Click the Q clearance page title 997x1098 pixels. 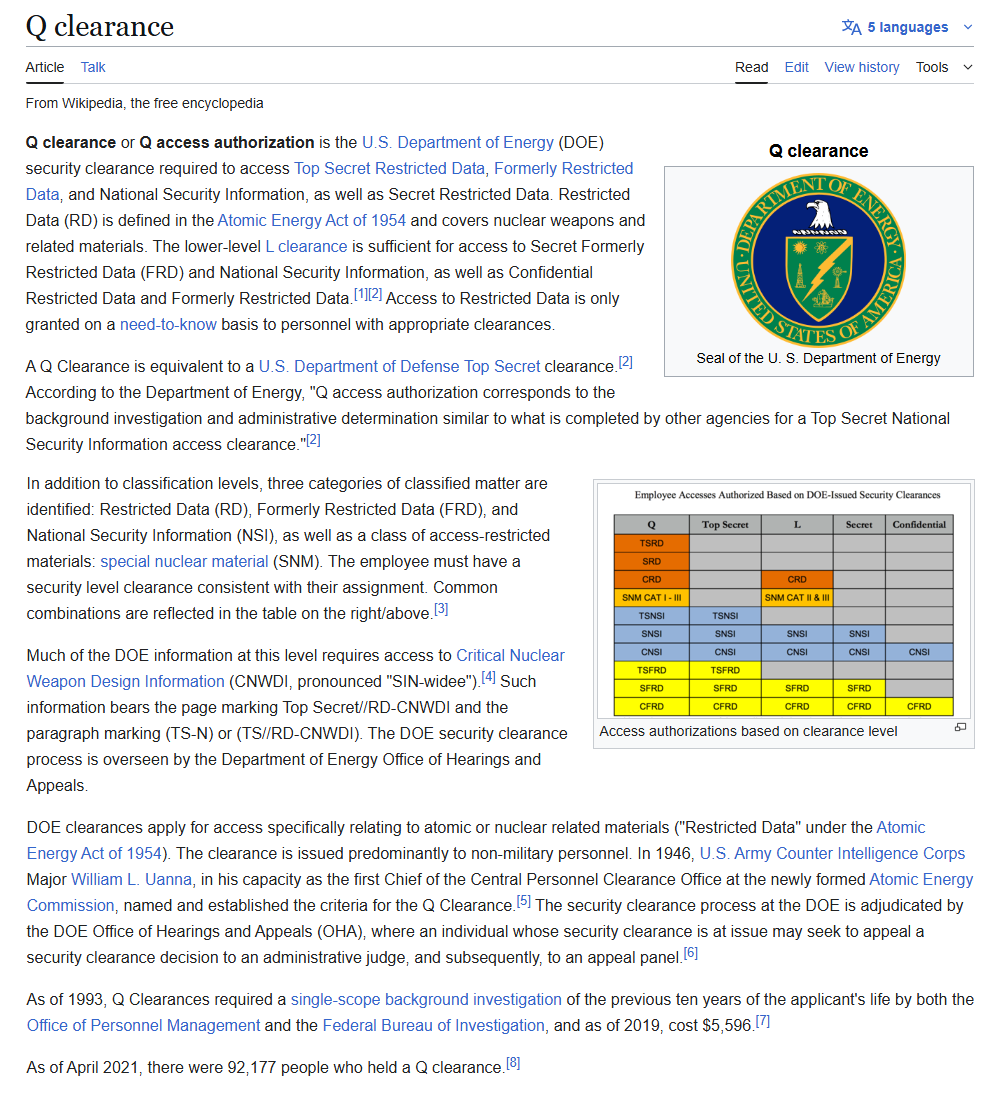pyautogui.click(x=99, y=27)
